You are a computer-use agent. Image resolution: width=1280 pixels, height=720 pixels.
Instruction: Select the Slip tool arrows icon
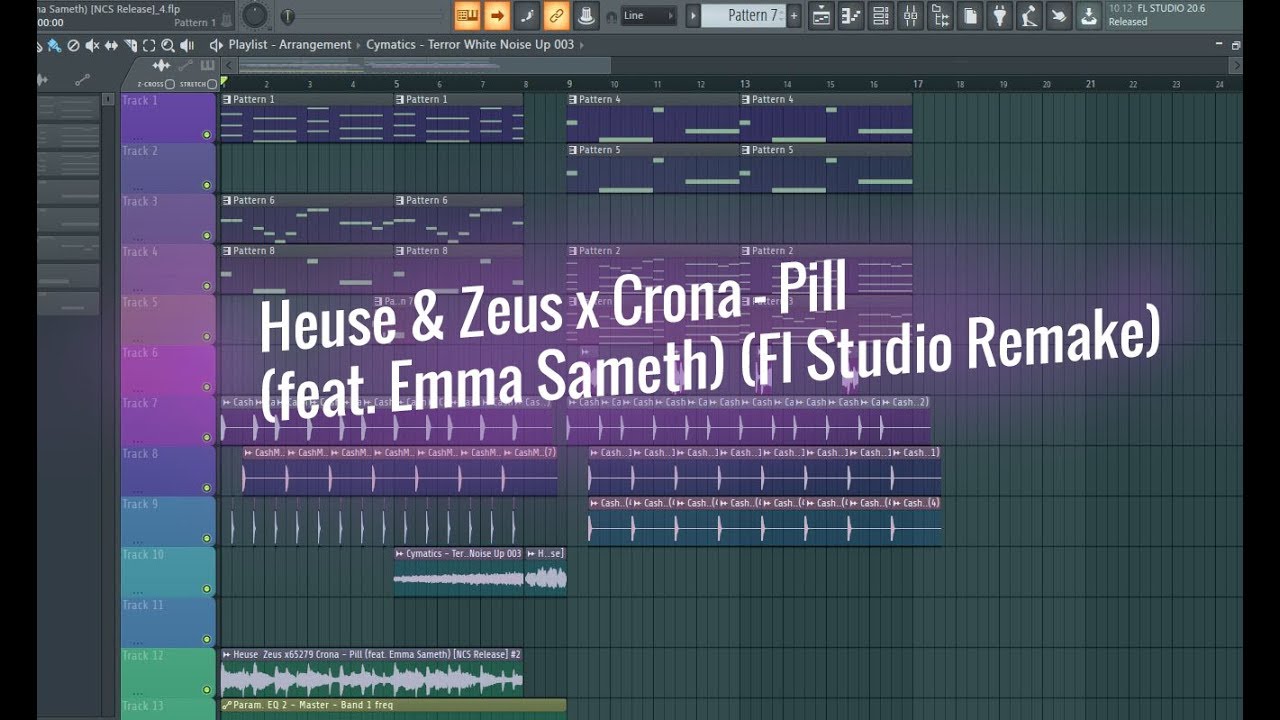click(x=111, y=45)
